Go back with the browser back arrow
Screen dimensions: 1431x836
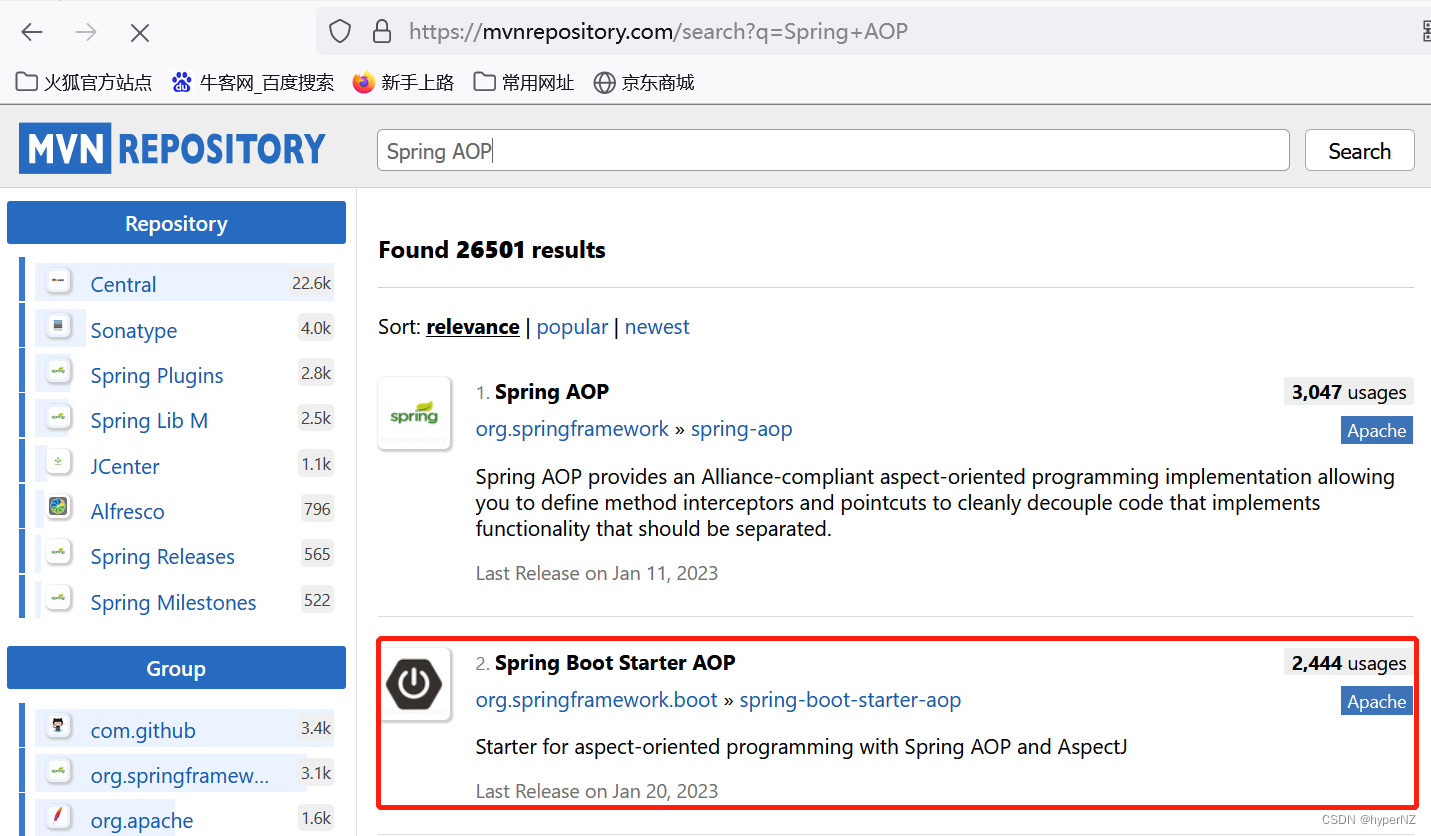pos(32,32)
